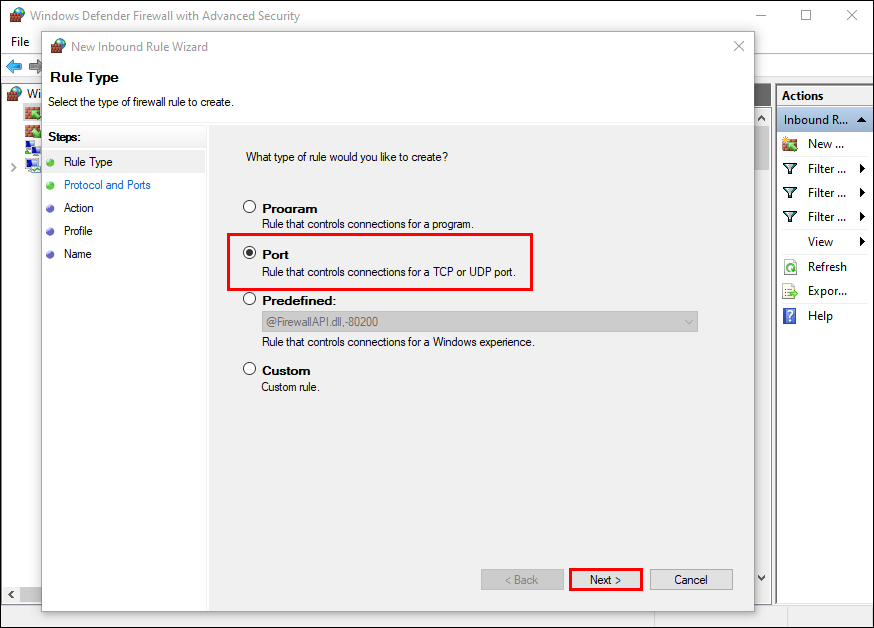Image resolution: width=874 pixels, height=628 pixels.
Task: Click the blue back arrow in toolbar
Action: [x=14, y=66]
